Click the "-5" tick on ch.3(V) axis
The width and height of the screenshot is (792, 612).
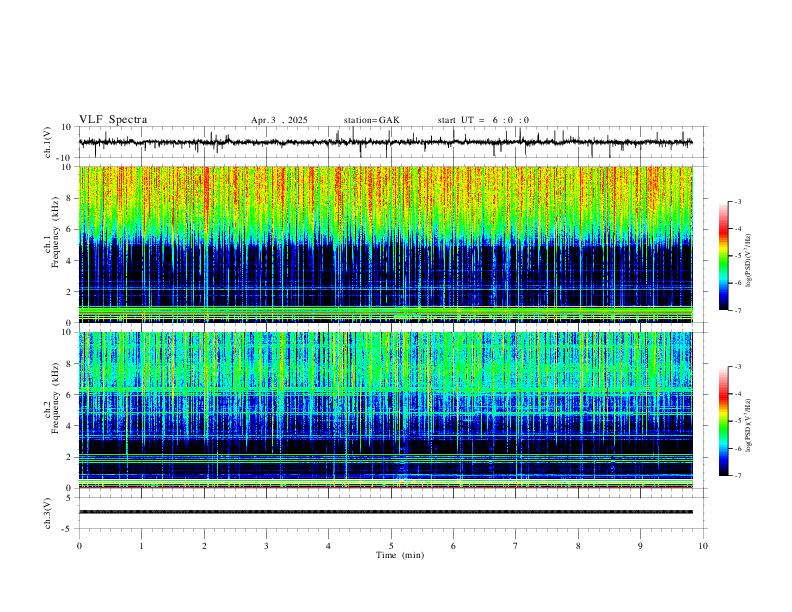tap(68, 529)
